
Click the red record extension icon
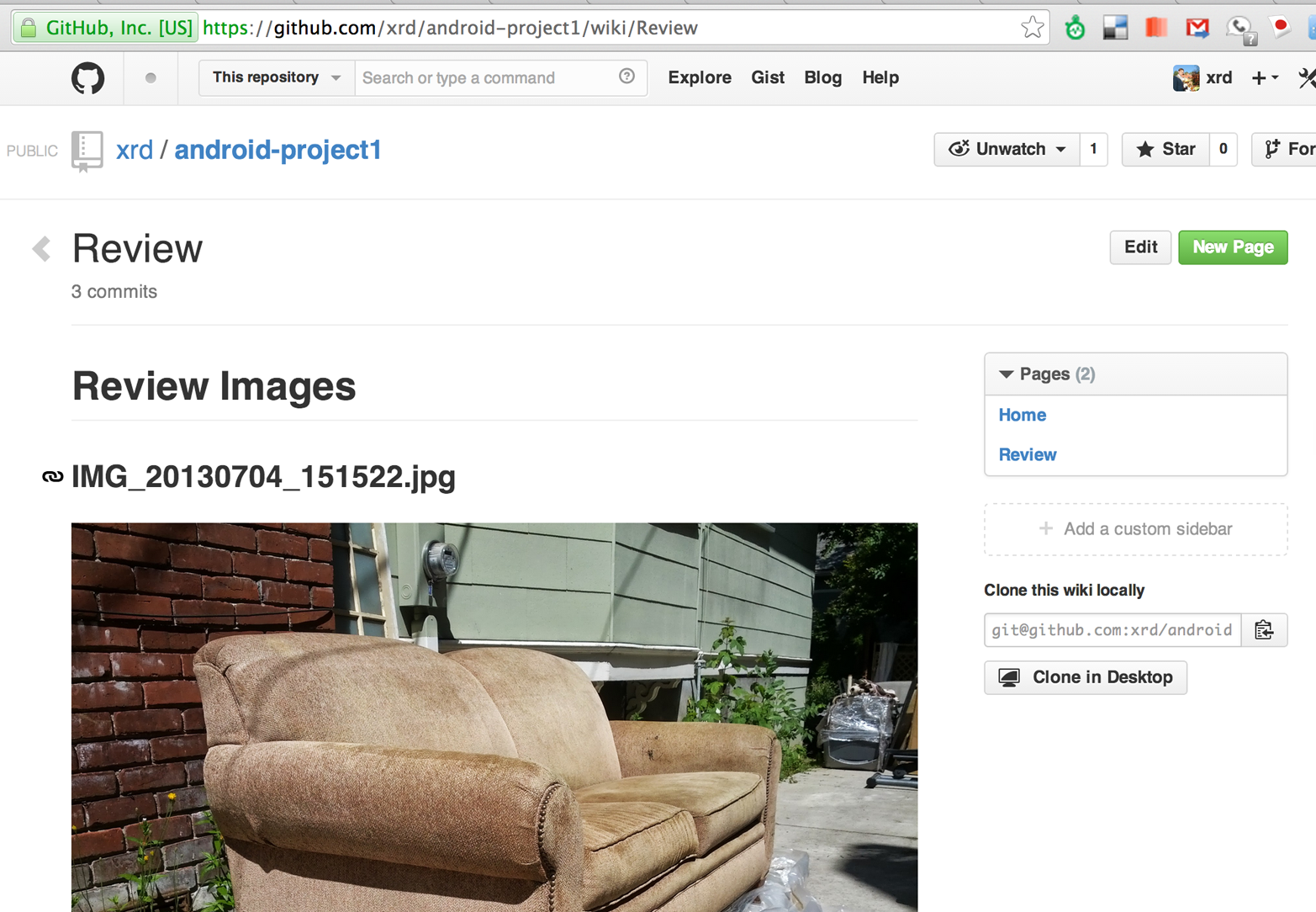(1280, 27)
